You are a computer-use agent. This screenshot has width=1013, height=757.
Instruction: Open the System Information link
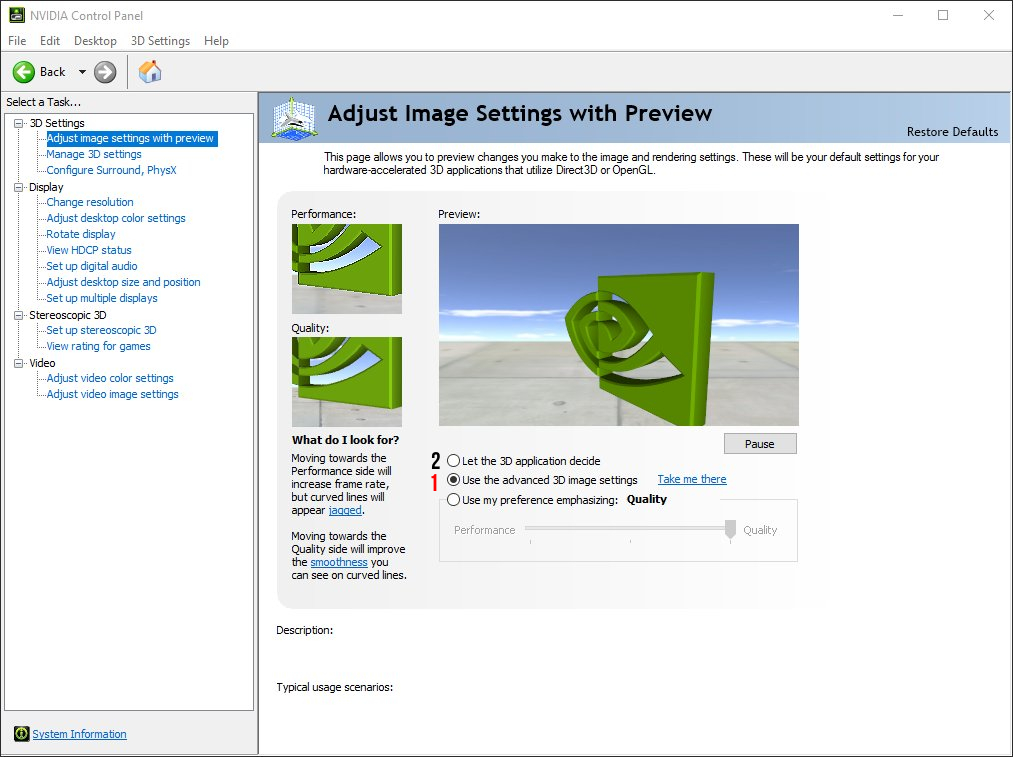(79, 734)
